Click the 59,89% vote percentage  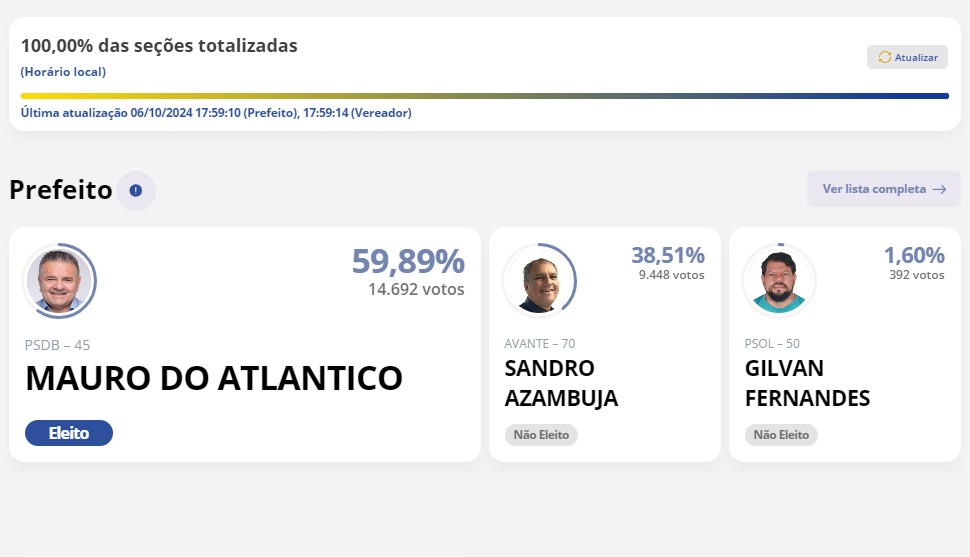tap(408, 261)
